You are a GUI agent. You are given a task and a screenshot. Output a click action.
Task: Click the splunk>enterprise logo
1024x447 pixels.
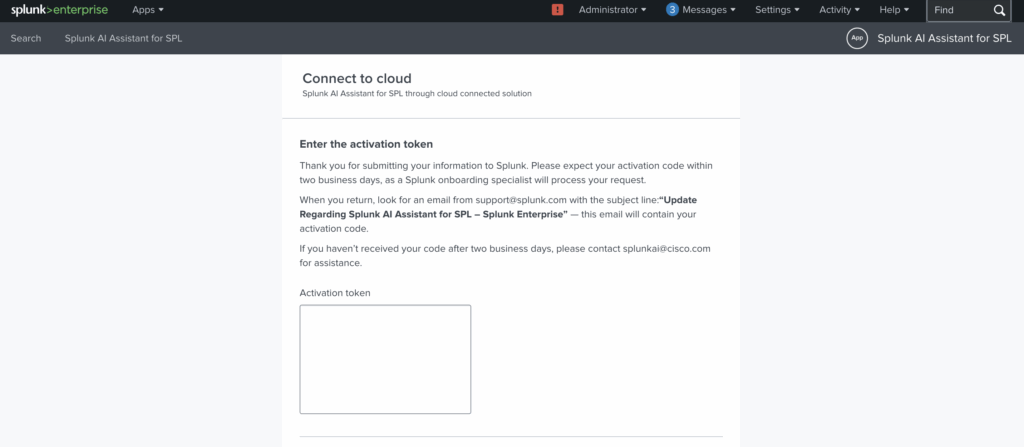coord(59,10)
